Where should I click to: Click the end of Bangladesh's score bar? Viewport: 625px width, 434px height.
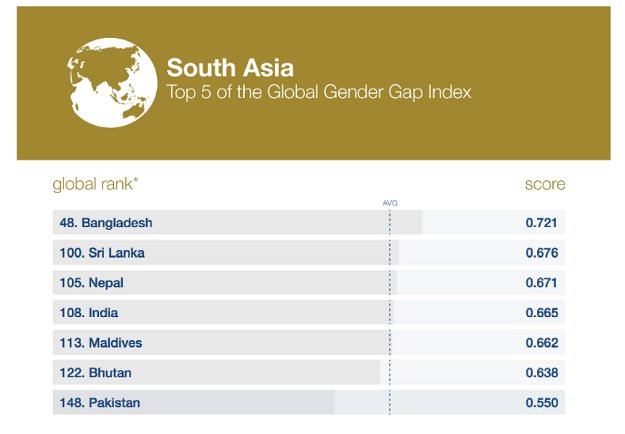coord(421,222)
